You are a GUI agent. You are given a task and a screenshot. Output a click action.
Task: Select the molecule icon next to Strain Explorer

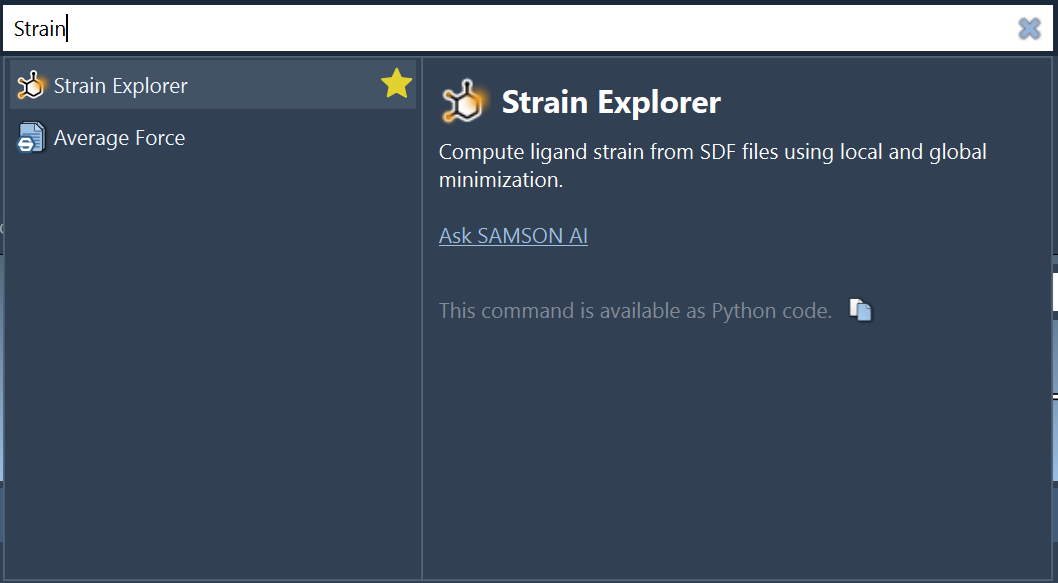click(x=29, y=85)
